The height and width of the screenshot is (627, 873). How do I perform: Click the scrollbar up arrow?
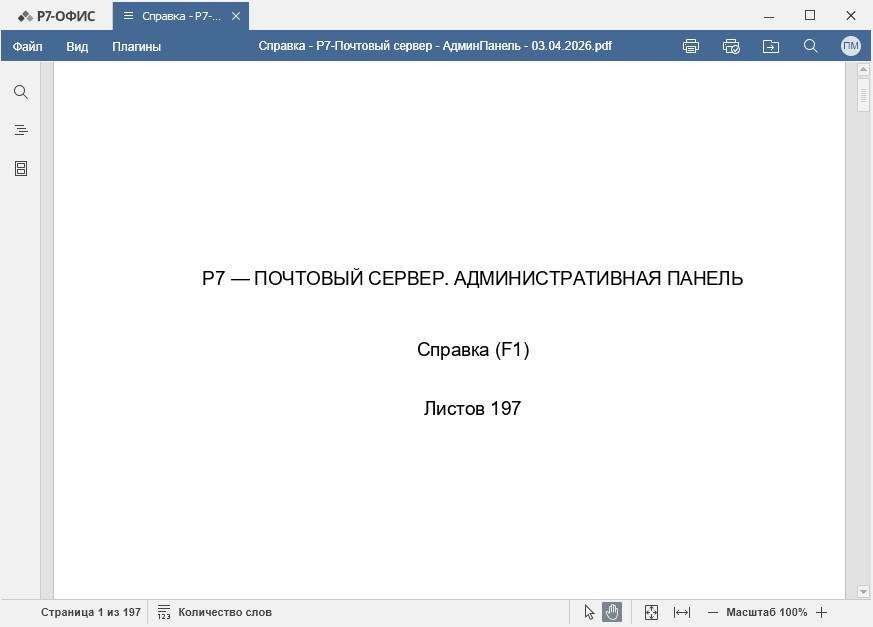(x=863, y=70)
